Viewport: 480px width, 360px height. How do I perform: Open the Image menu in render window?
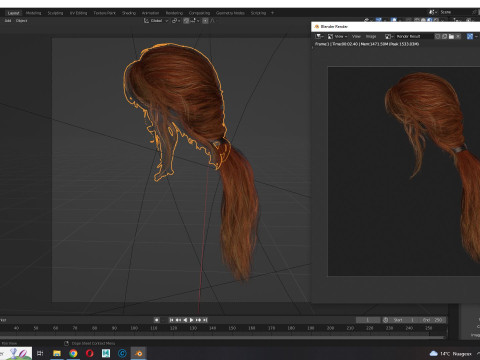tap(371, 36)
